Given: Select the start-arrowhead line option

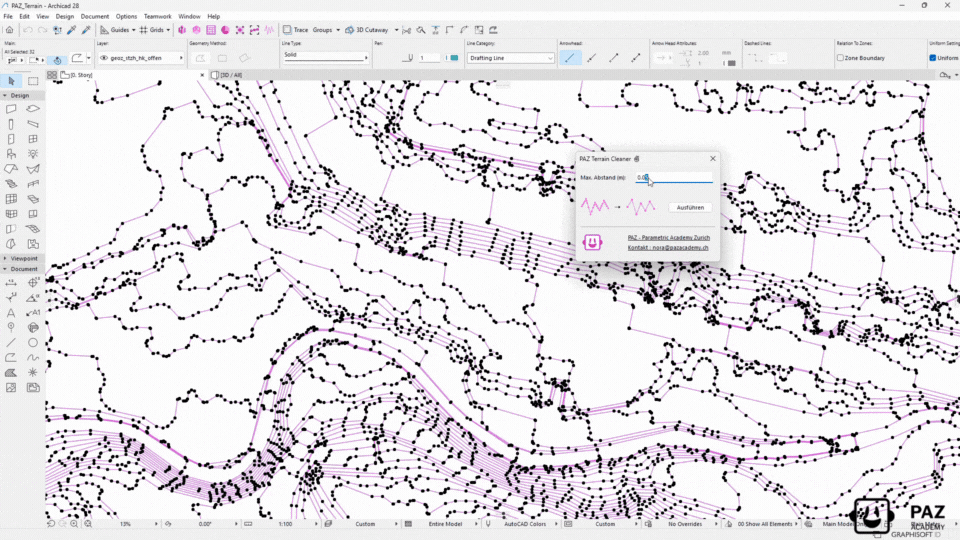Looking at the screenshot, I should tap(591, 58).
